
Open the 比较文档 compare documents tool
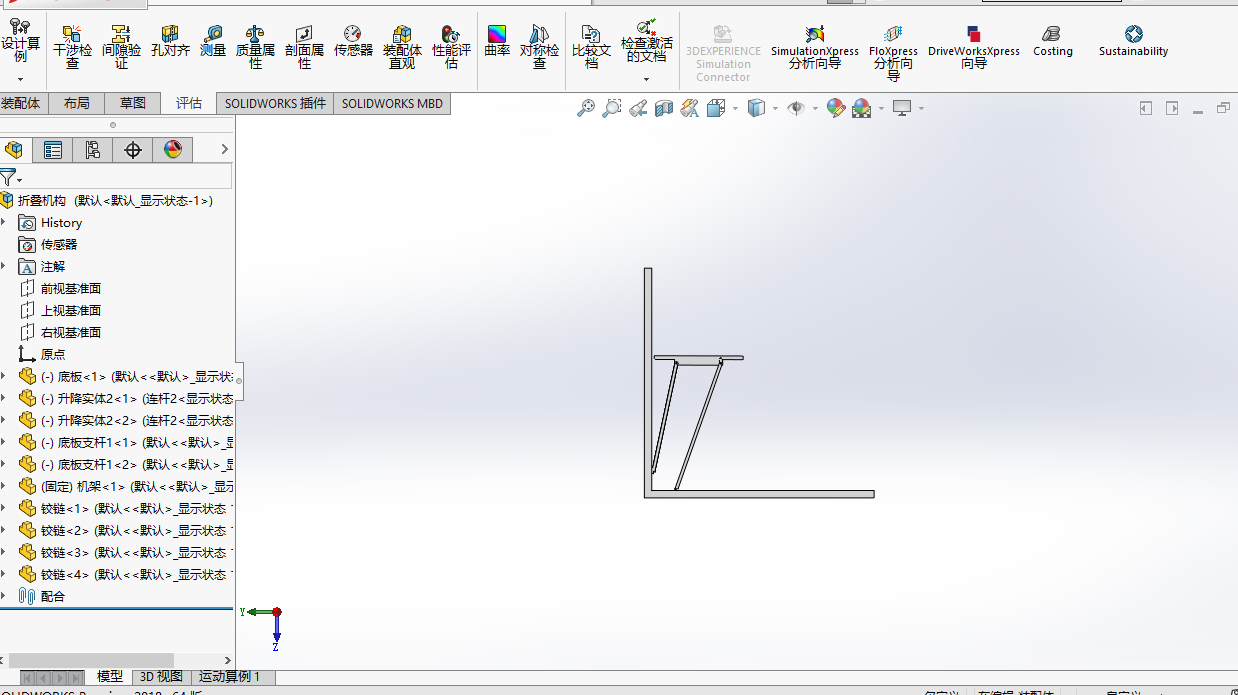[591, 47]
